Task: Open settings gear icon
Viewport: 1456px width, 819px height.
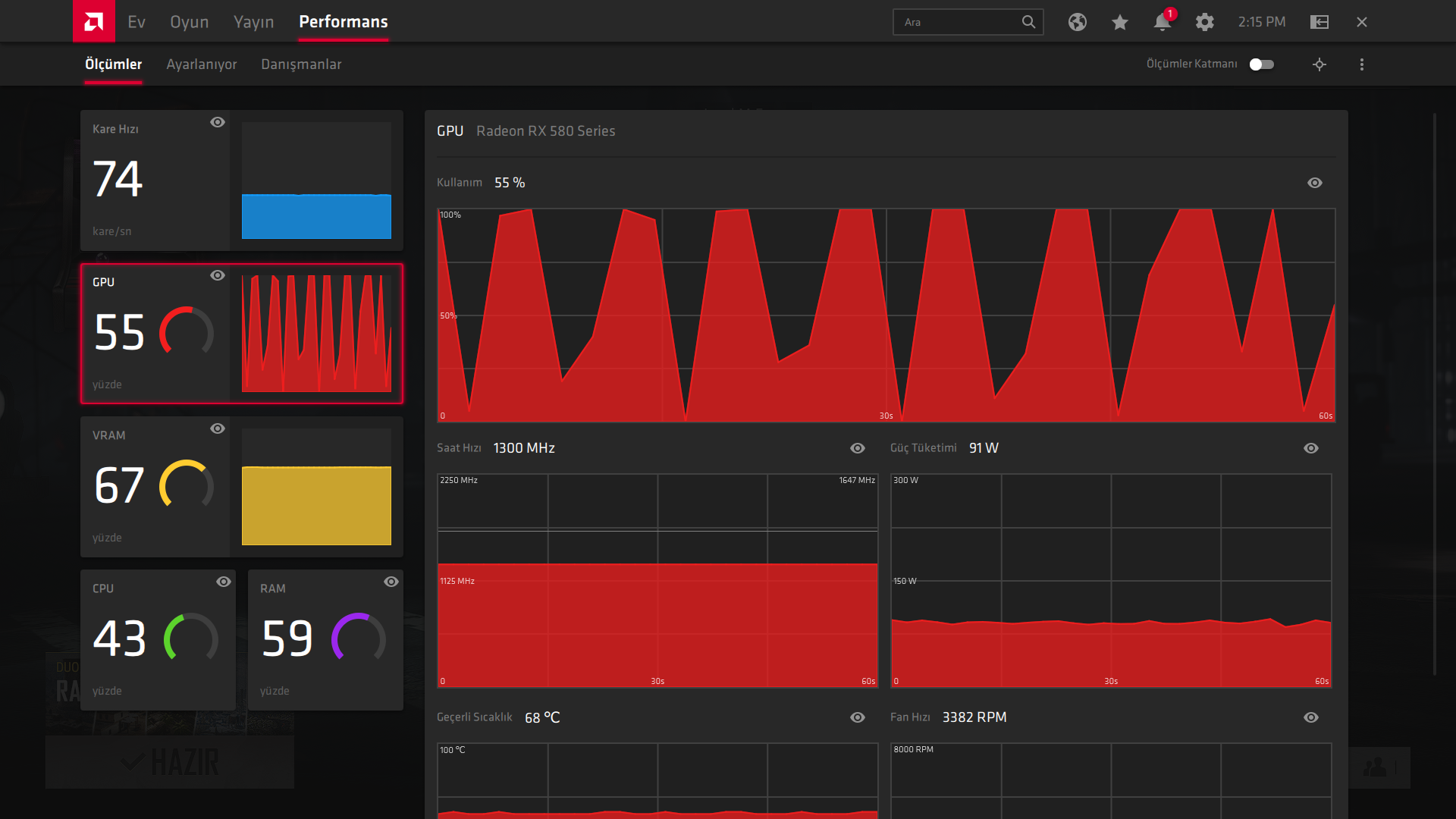Action: tap(1204, 22)
